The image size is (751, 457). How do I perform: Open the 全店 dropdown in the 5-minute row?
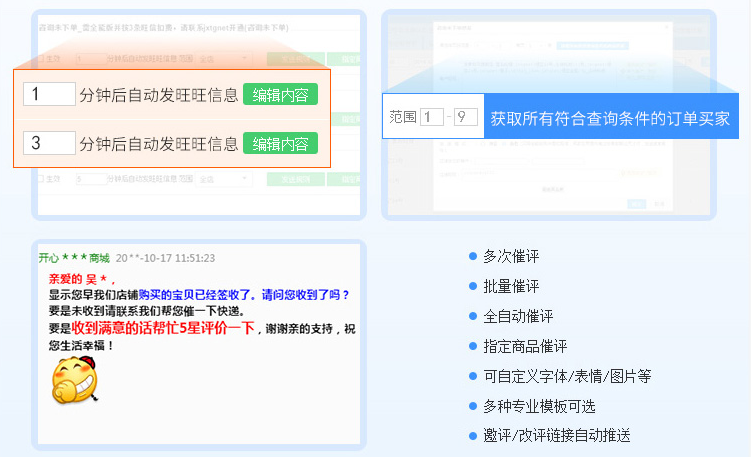[x=224, y=179]
